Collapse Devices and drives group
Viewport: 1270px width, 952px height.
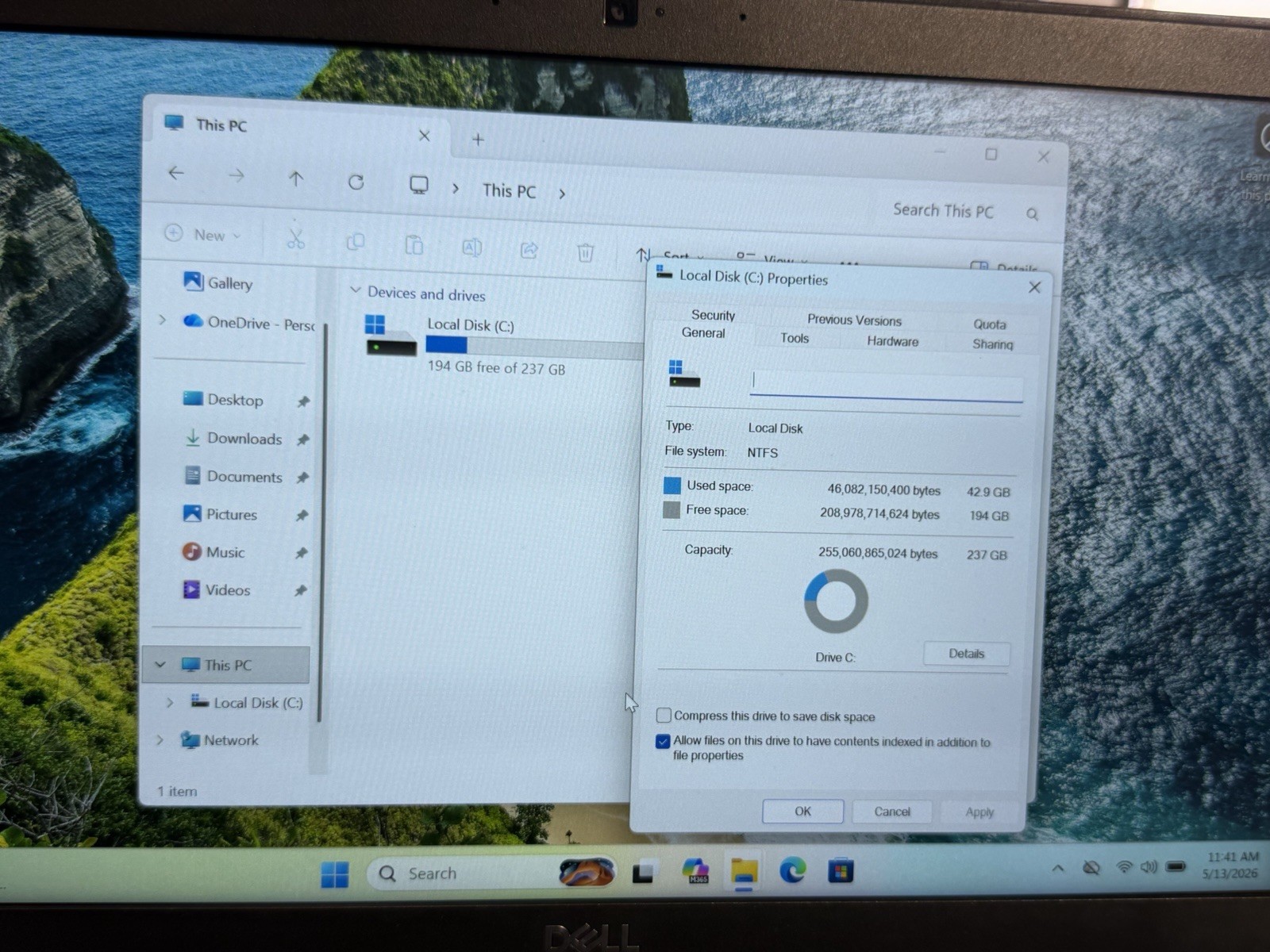[x=356, y=291]
